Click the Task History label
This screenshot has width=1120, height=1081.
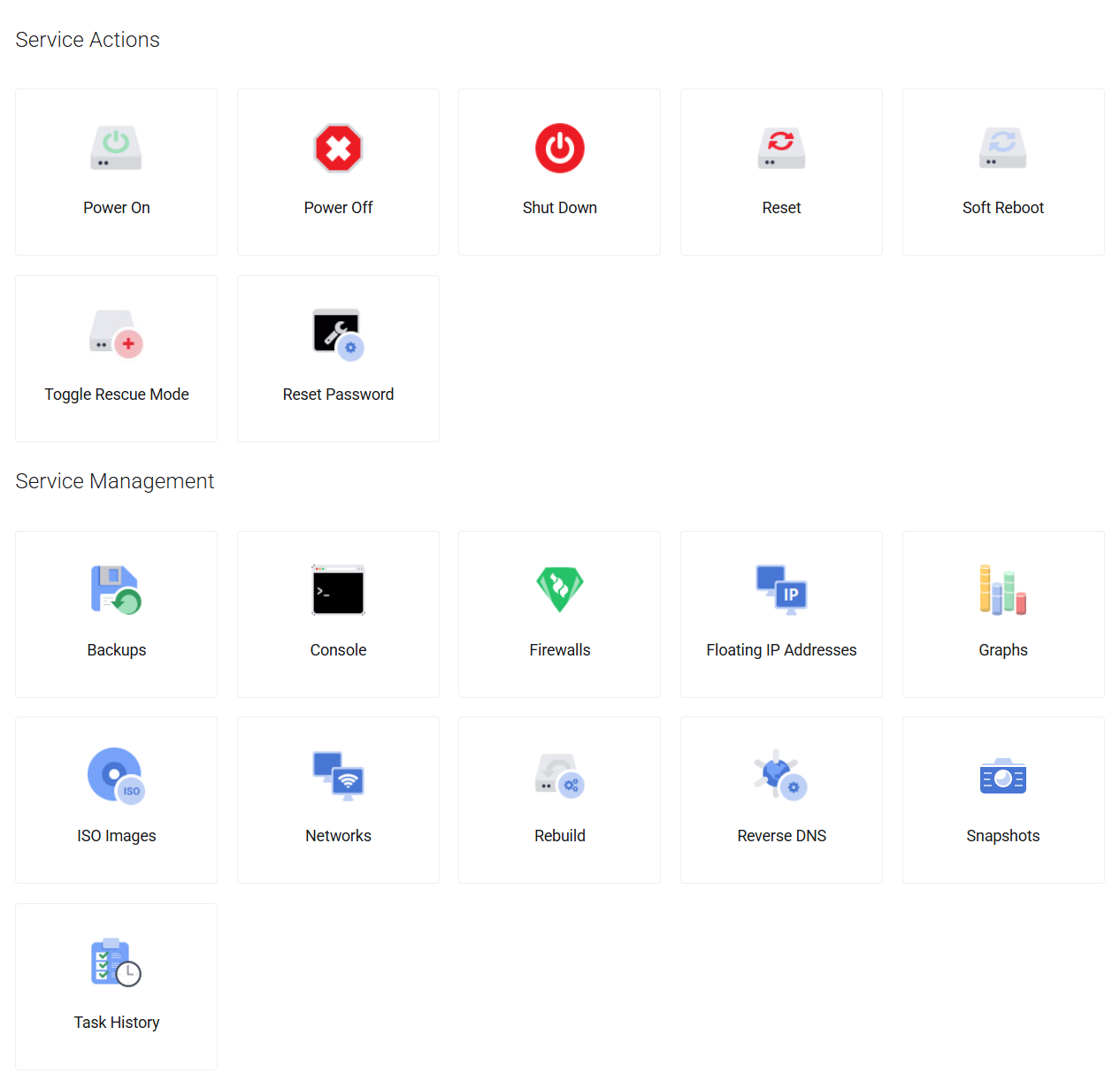(x=117, y=1023)
